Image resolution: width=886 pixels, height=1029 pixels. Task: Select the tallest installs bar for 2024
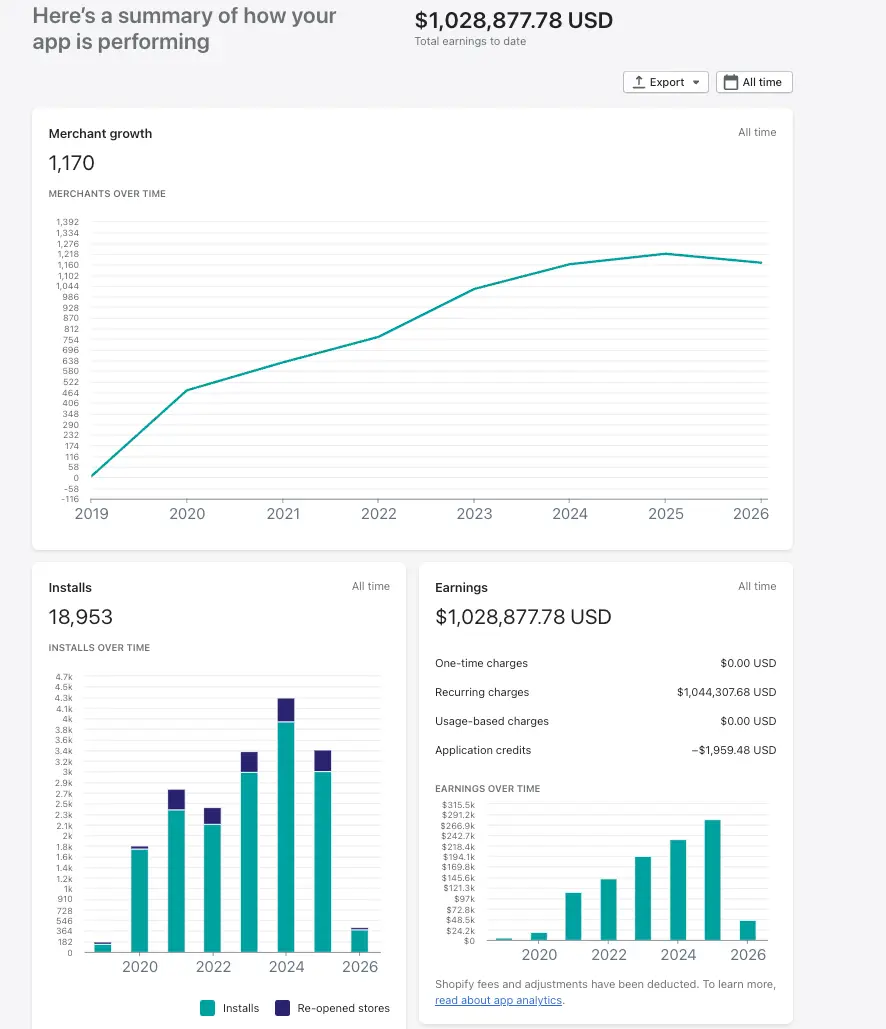[x=286, y=836]
